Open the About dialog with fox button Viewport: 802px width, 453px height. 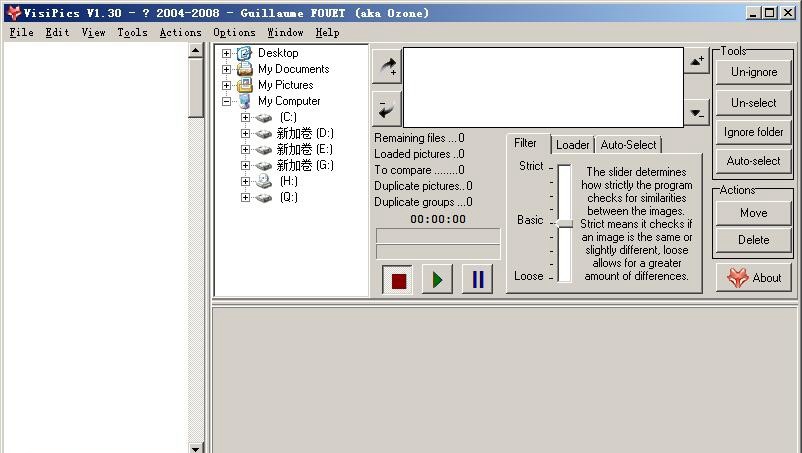[x=754, y=278]
